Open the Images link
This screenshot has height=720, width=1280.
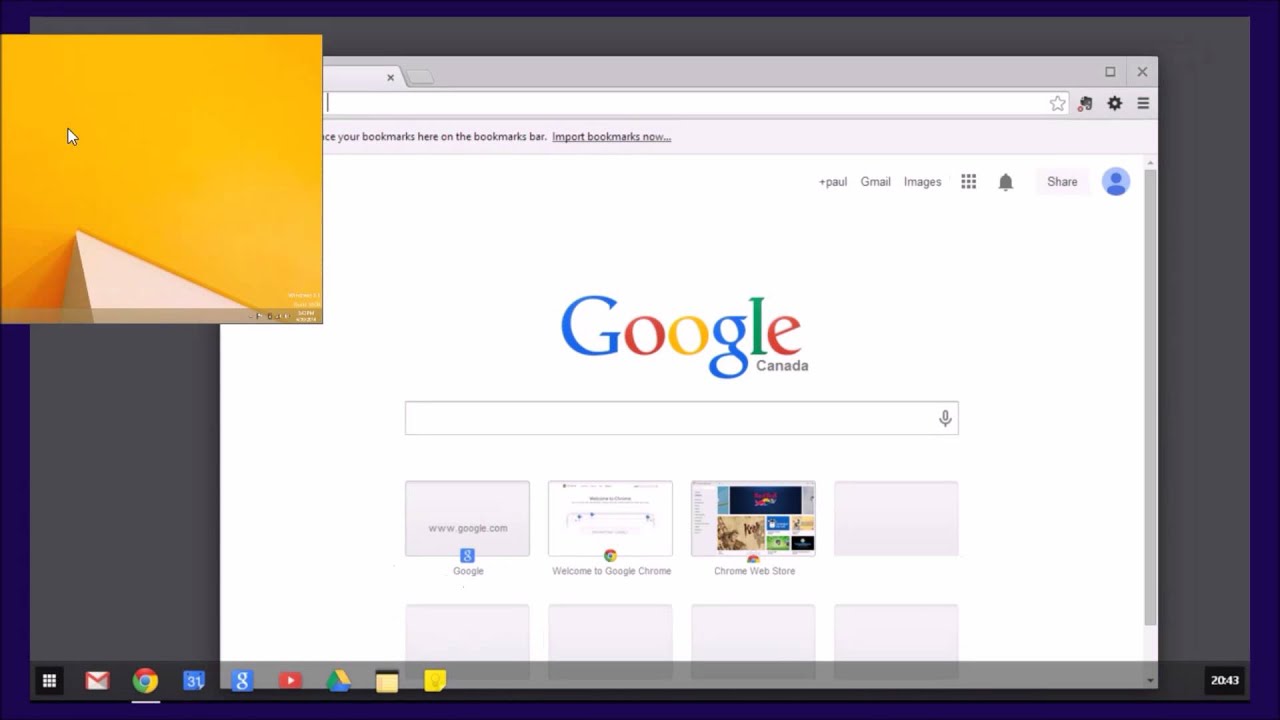922,182
